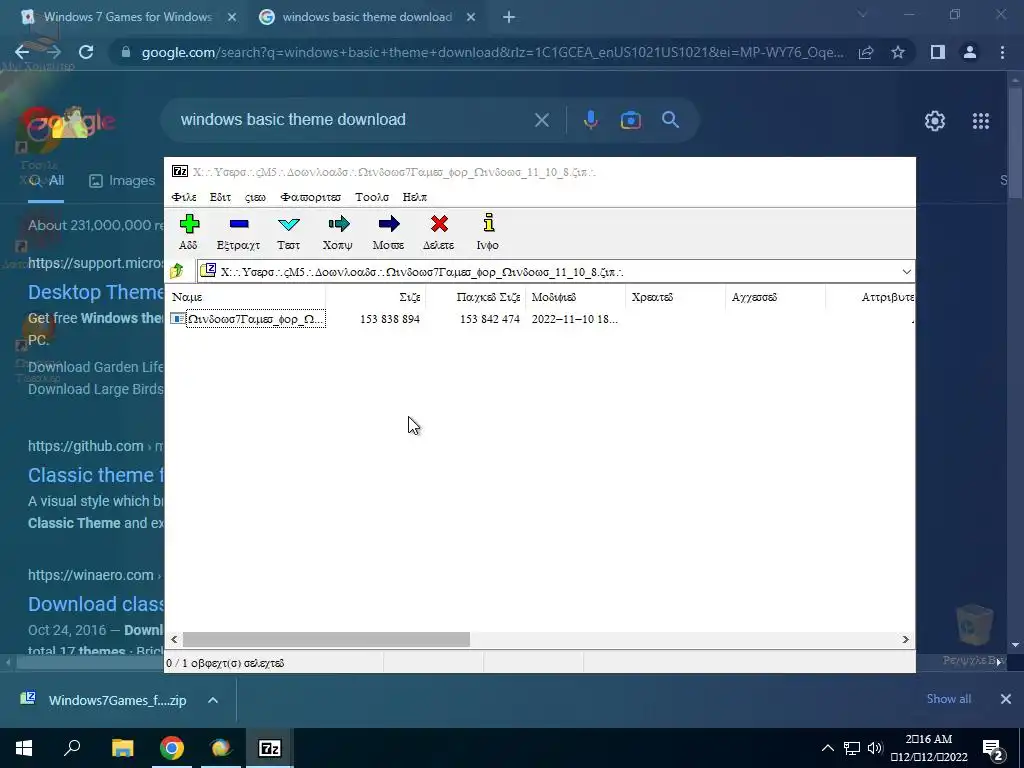Screen dimensions: 1024x768
Task: Open the Desktop Themes search result
Action: pos(95,292)
